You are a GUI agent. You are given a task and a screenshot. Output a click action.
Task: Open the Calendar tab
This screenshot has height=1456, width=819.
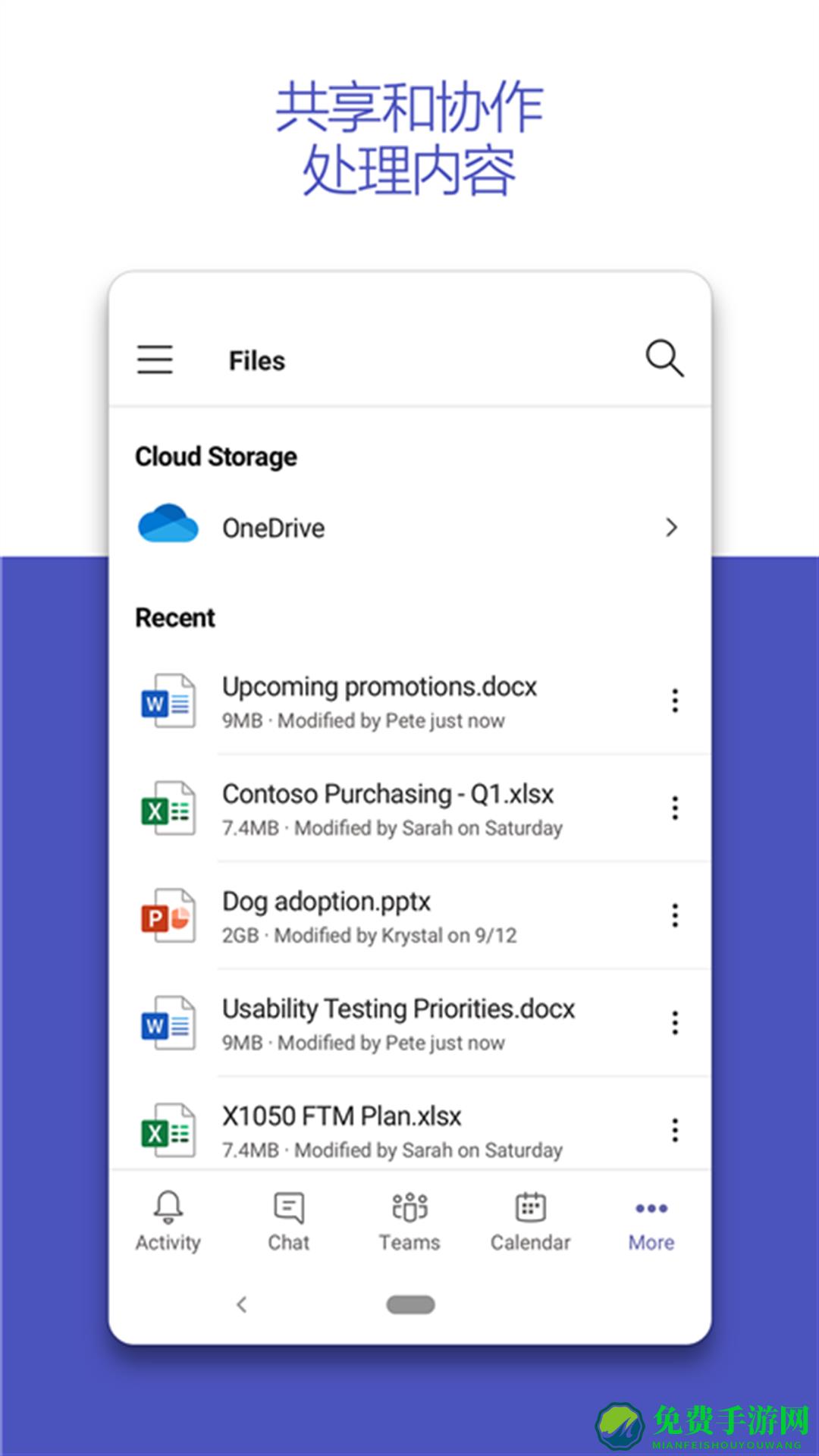(530, 1221)
